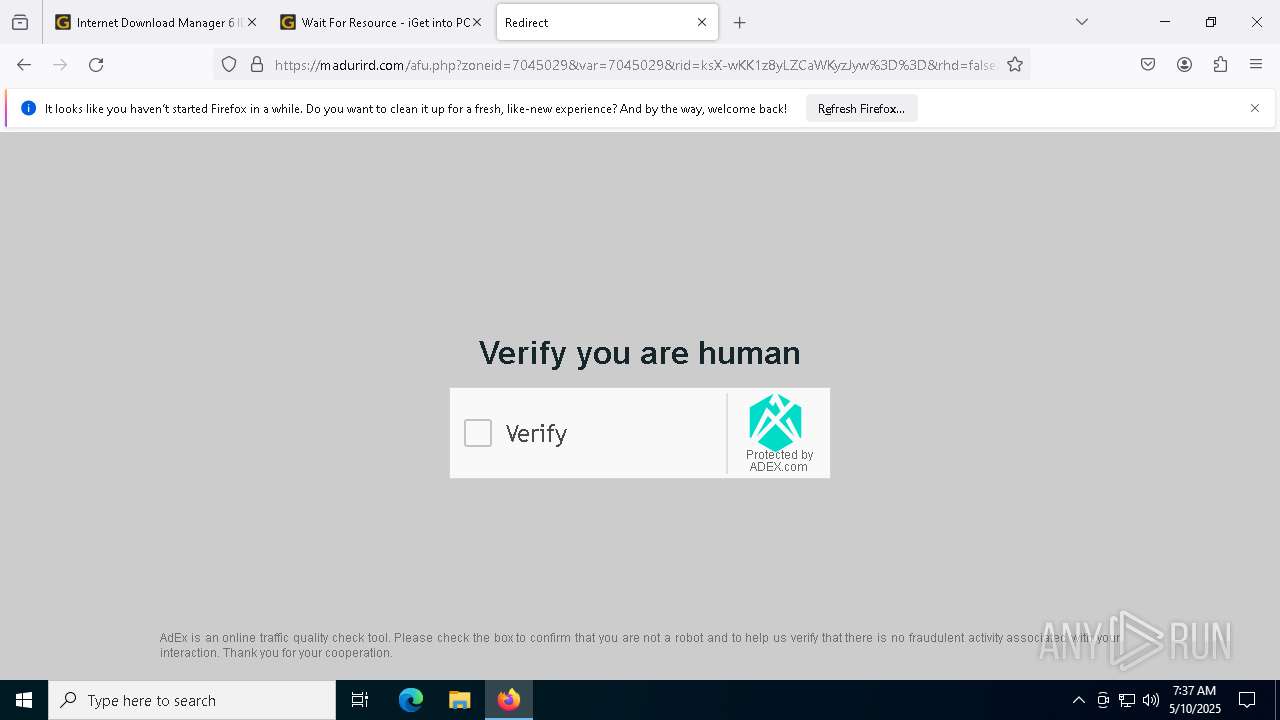Go back to the previous page
1280x720 pixels.
click(x=24, y=65)
